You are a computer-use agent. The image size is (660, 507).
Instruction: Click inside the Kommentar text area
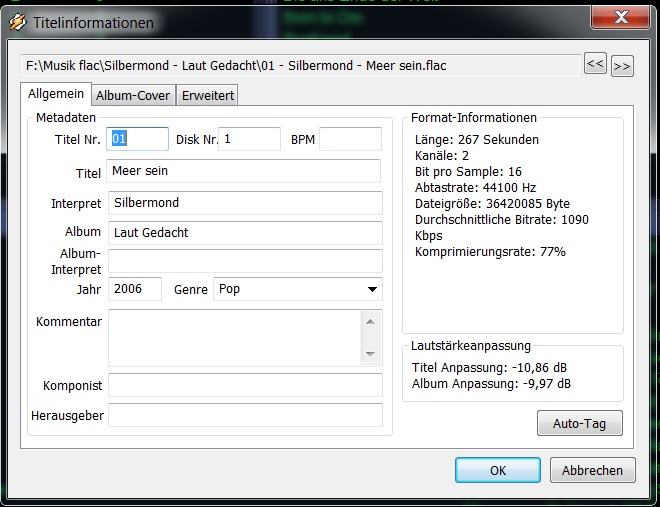point(235,338)
